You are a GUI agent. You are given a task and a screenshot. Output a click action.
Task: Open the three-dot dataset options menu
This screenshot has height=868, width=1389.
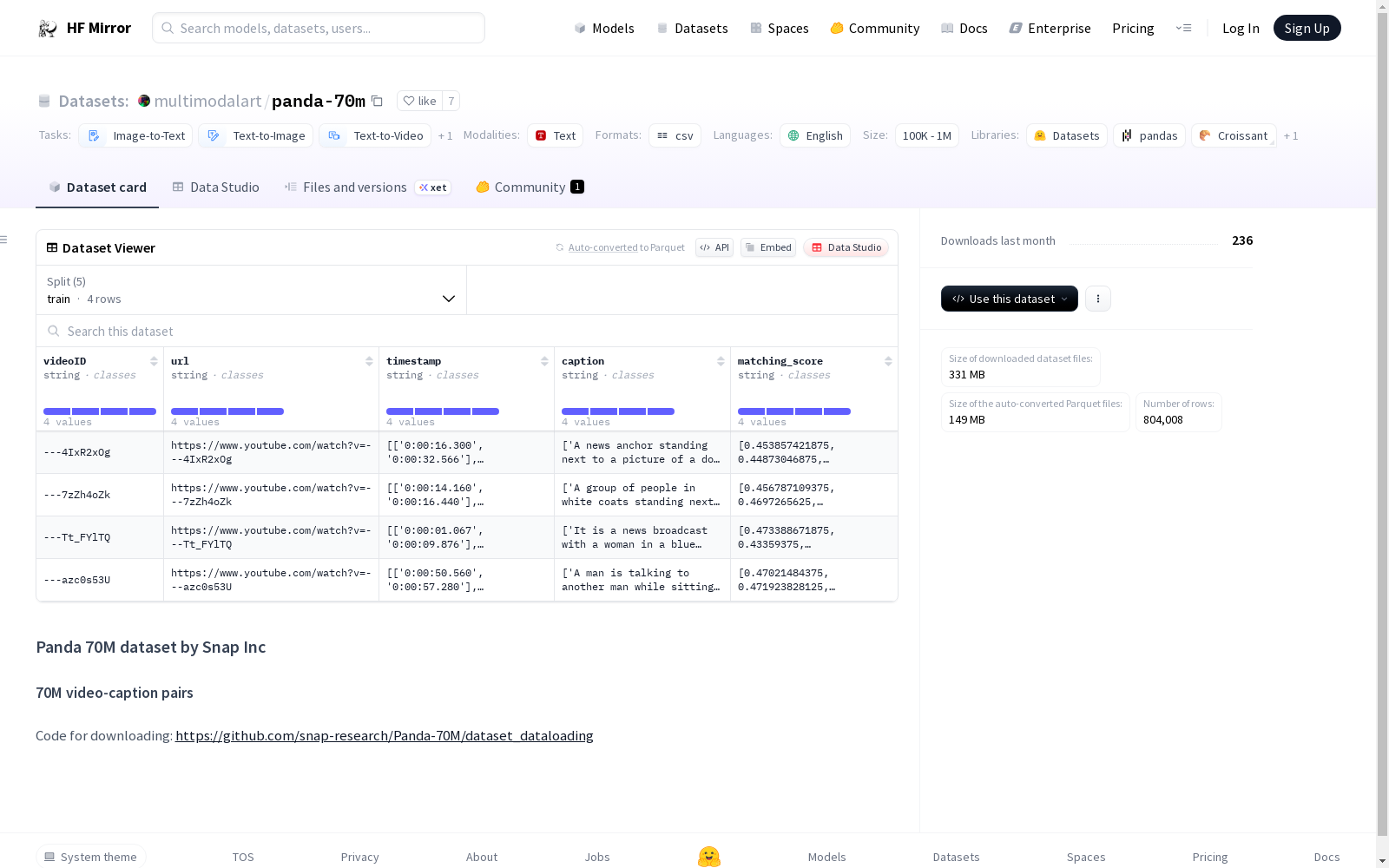[1098, 299]
